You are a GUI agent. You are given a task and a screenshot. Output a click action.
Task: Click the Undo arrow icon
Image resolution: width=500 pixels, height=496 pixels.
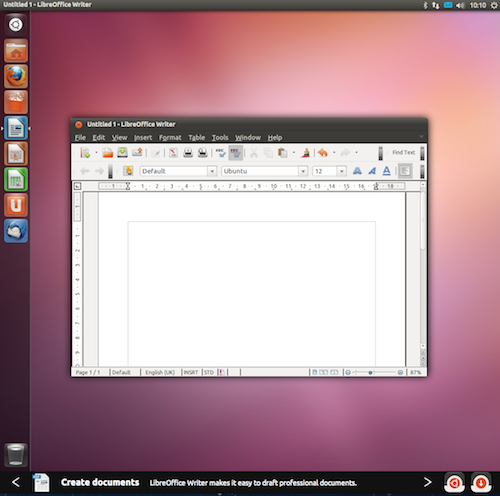(x=323, y=153)
